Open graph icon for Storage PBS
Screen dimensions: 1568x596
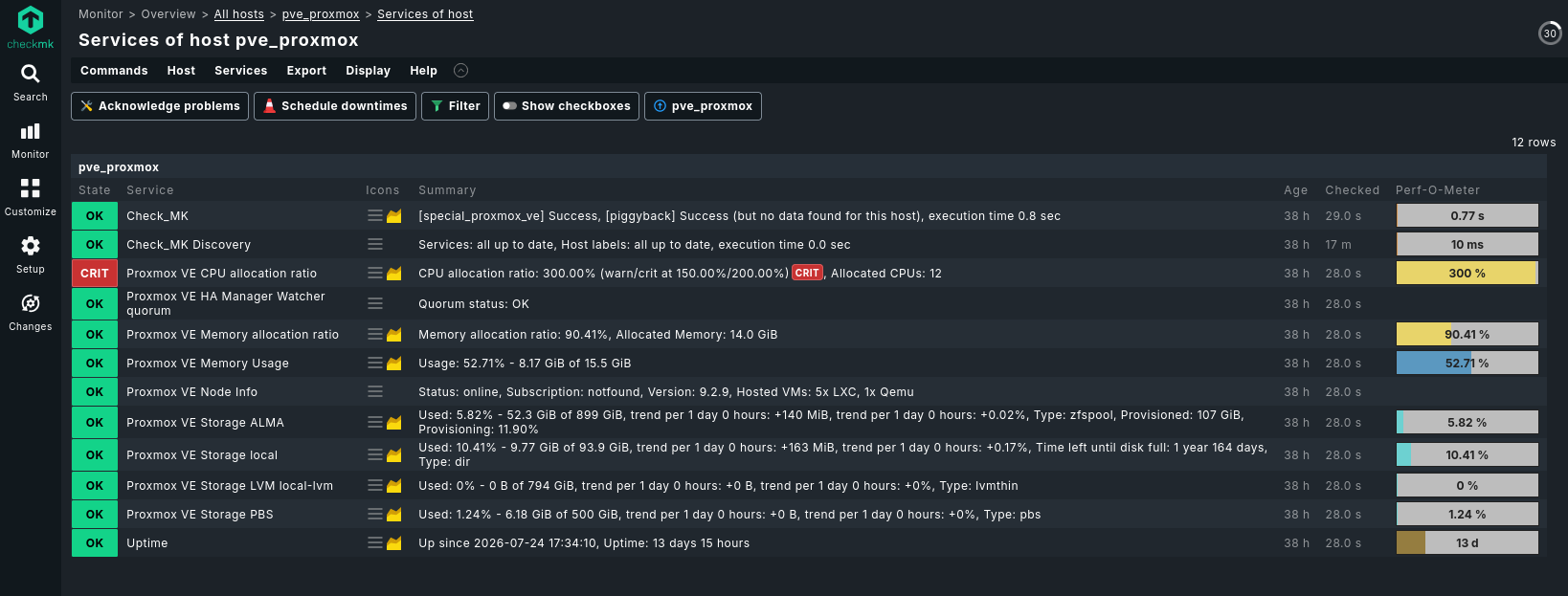pyautogui.click(x=394, y=515)
